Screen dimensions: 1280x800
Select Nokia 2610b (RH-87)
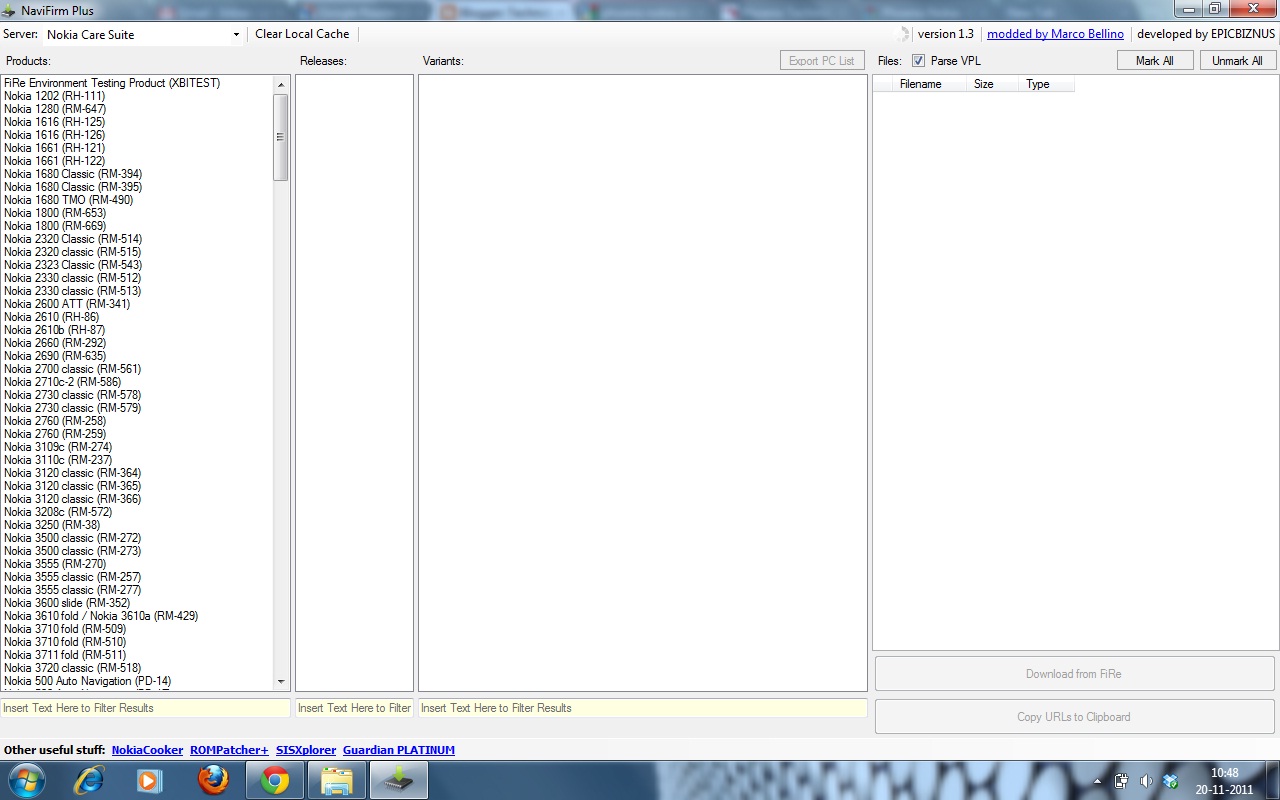54,330
